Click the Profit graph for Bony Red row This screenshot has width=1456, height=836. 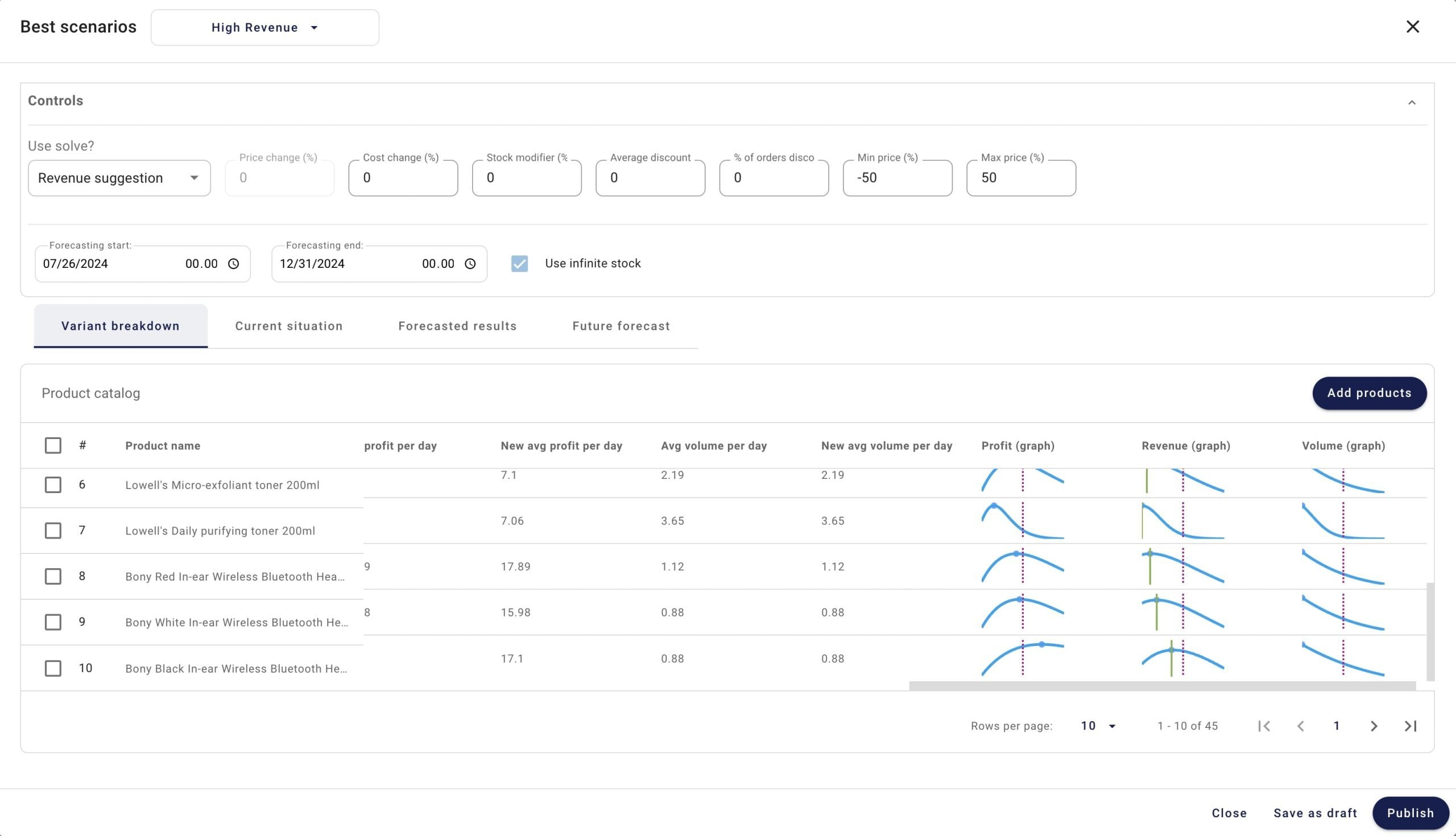[x=1023, y=566]
